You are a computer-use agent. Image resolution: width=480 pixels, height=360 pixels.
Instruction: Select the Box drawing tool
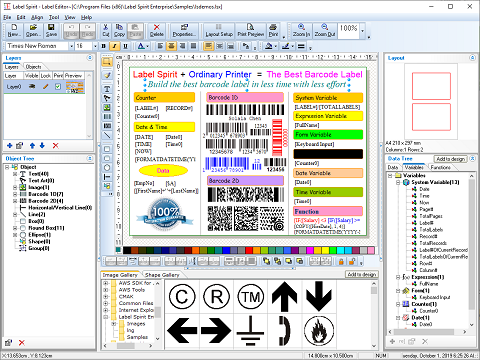click(x=107, y=149)
